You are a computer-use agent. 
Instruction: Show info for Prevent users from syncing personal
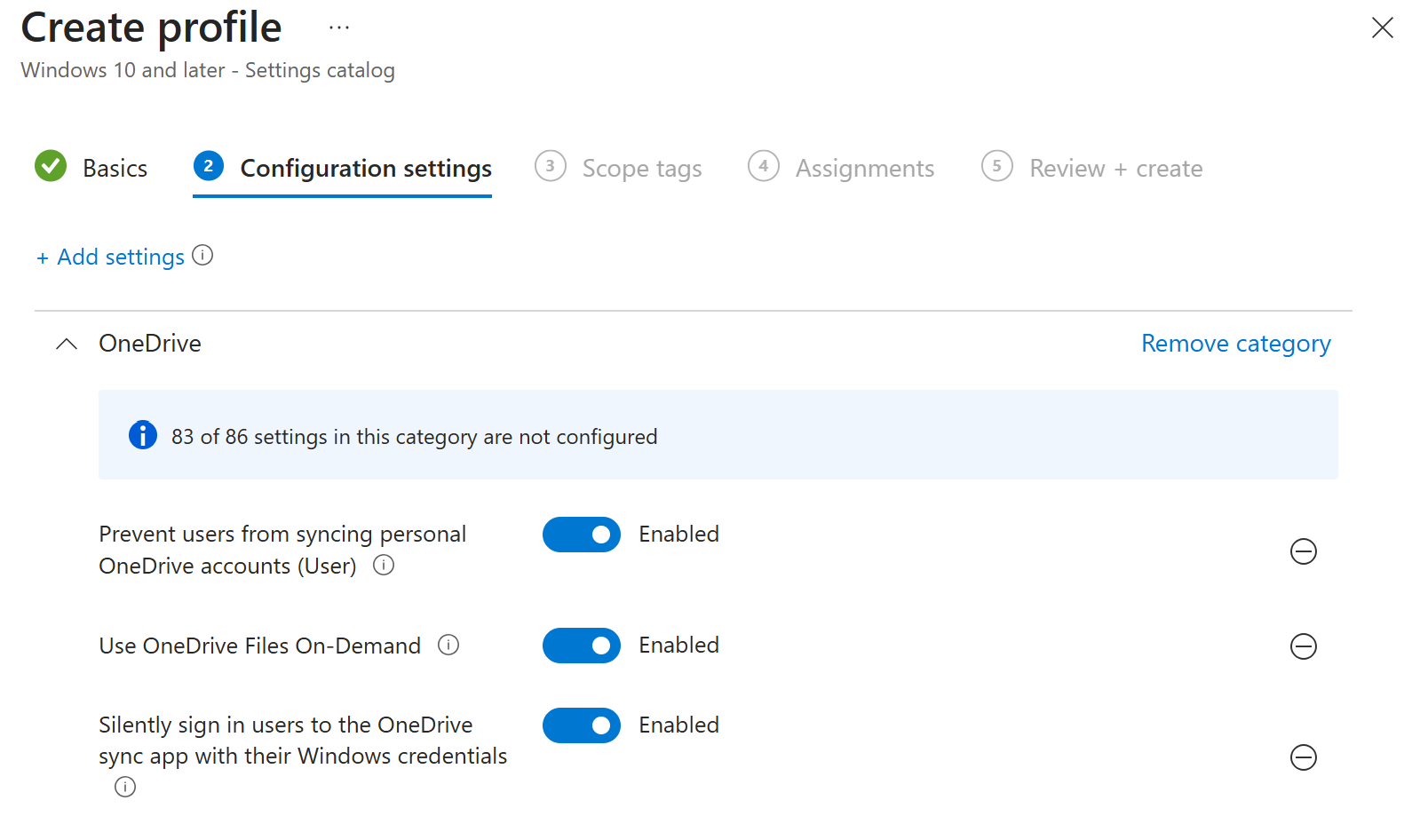point(384,565)
